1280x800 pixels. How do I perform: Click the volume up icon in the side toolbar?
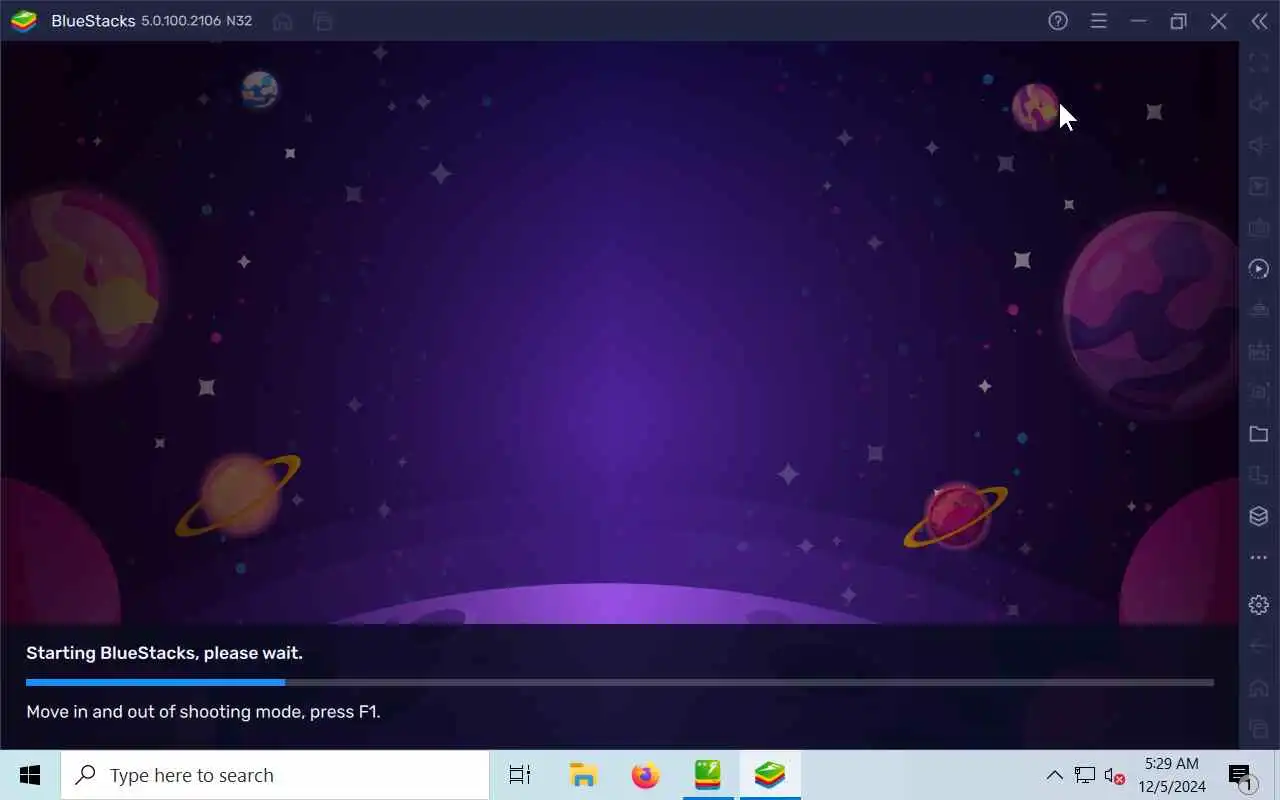1259,104
